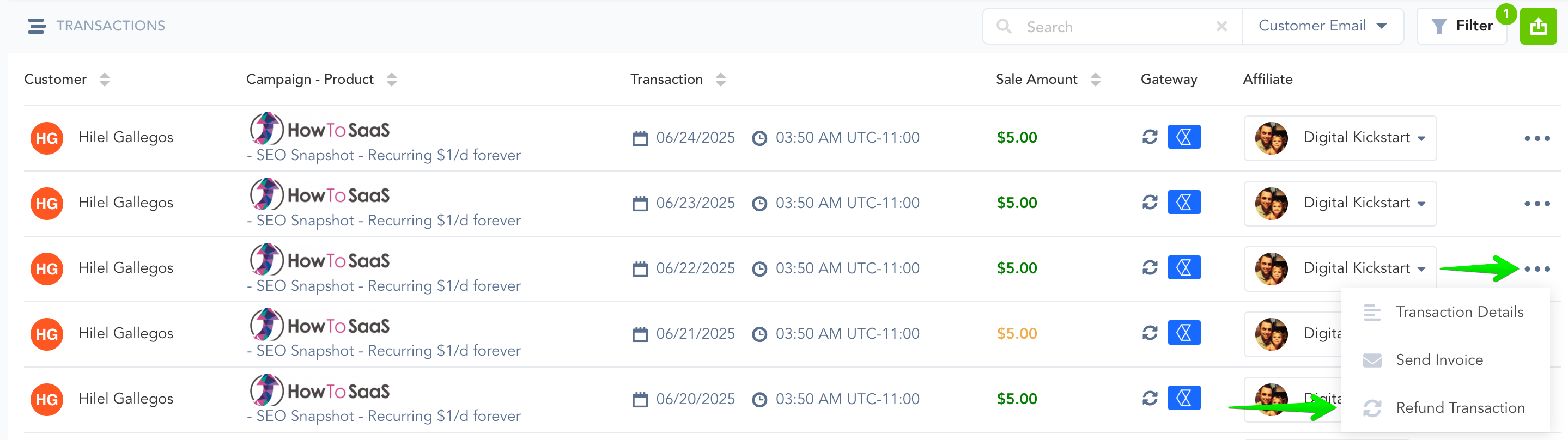Select Transaction Details from context menu
Screen dimensions: 1568x440
(1458, 312)
